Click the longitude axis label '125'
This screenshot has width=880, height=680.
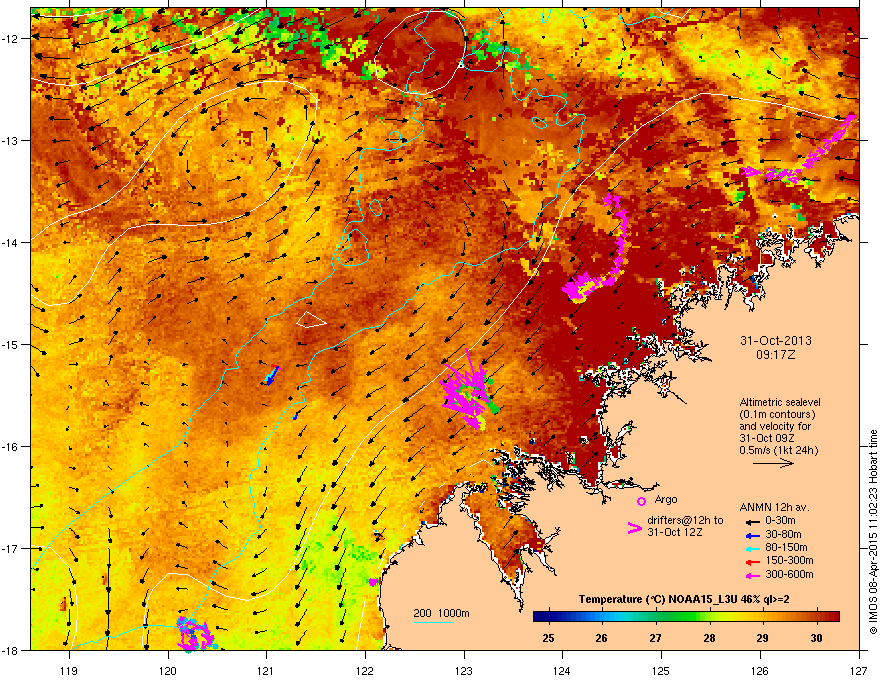point(662,671)
